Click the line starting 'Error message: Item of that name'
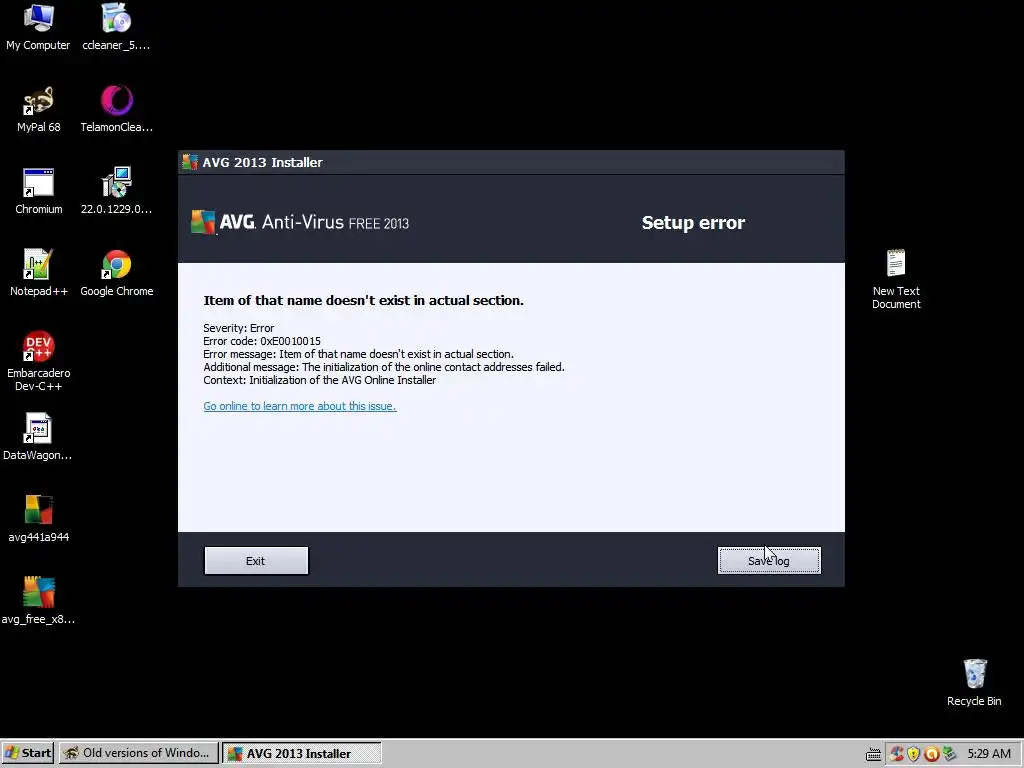Viewport: 1024px width, 768px height. tap(359, 354)
